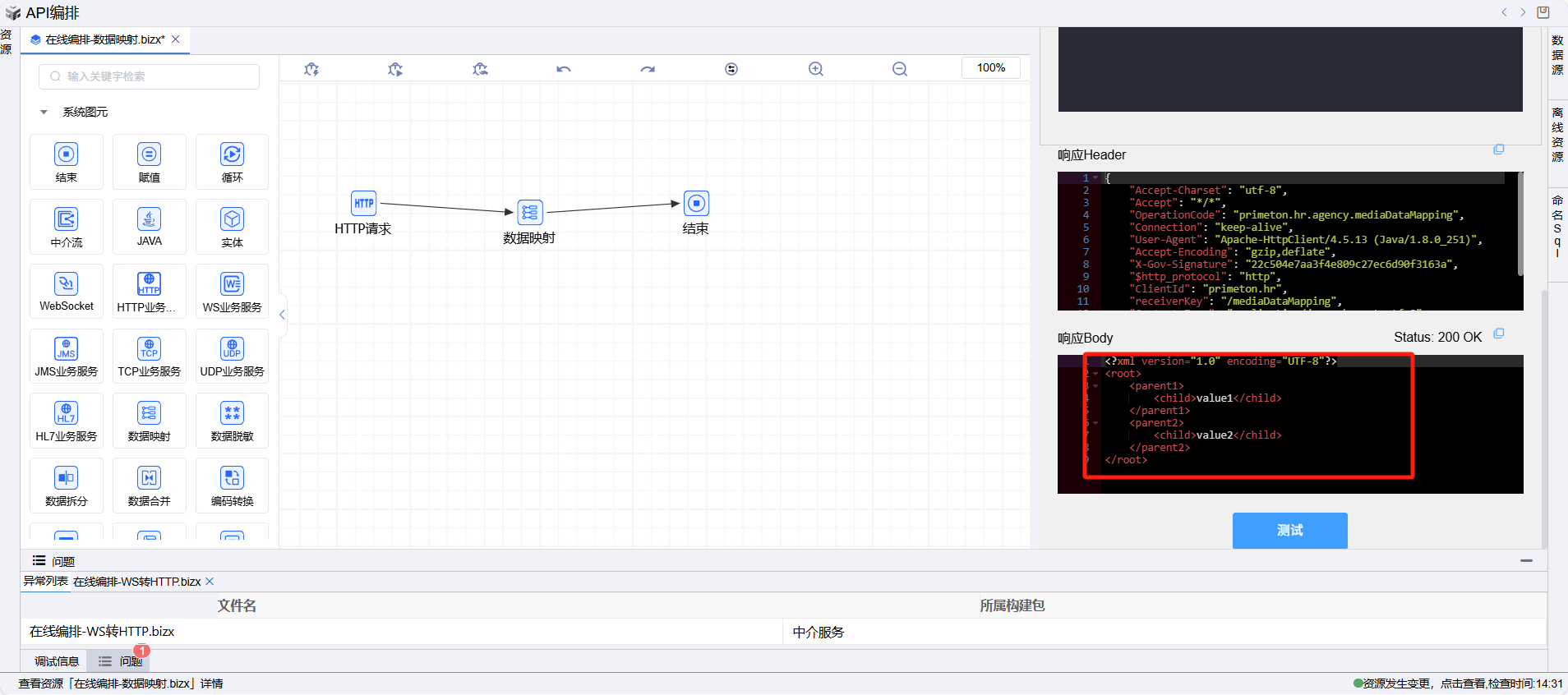The height and width of the screenshot is (695, 1568).
Task: Pick the WebSocket element from the palette
Action: [67, 292]
